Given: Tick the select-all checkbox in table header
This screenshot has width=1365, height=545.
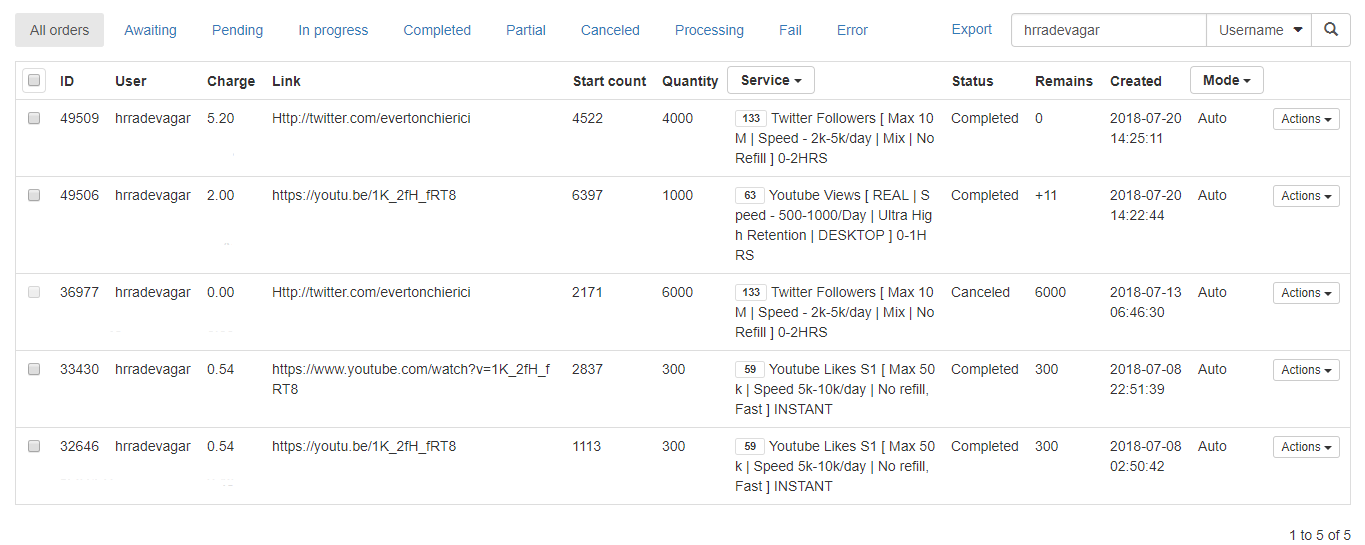Looking at the screenshot, I should (34, 80).
